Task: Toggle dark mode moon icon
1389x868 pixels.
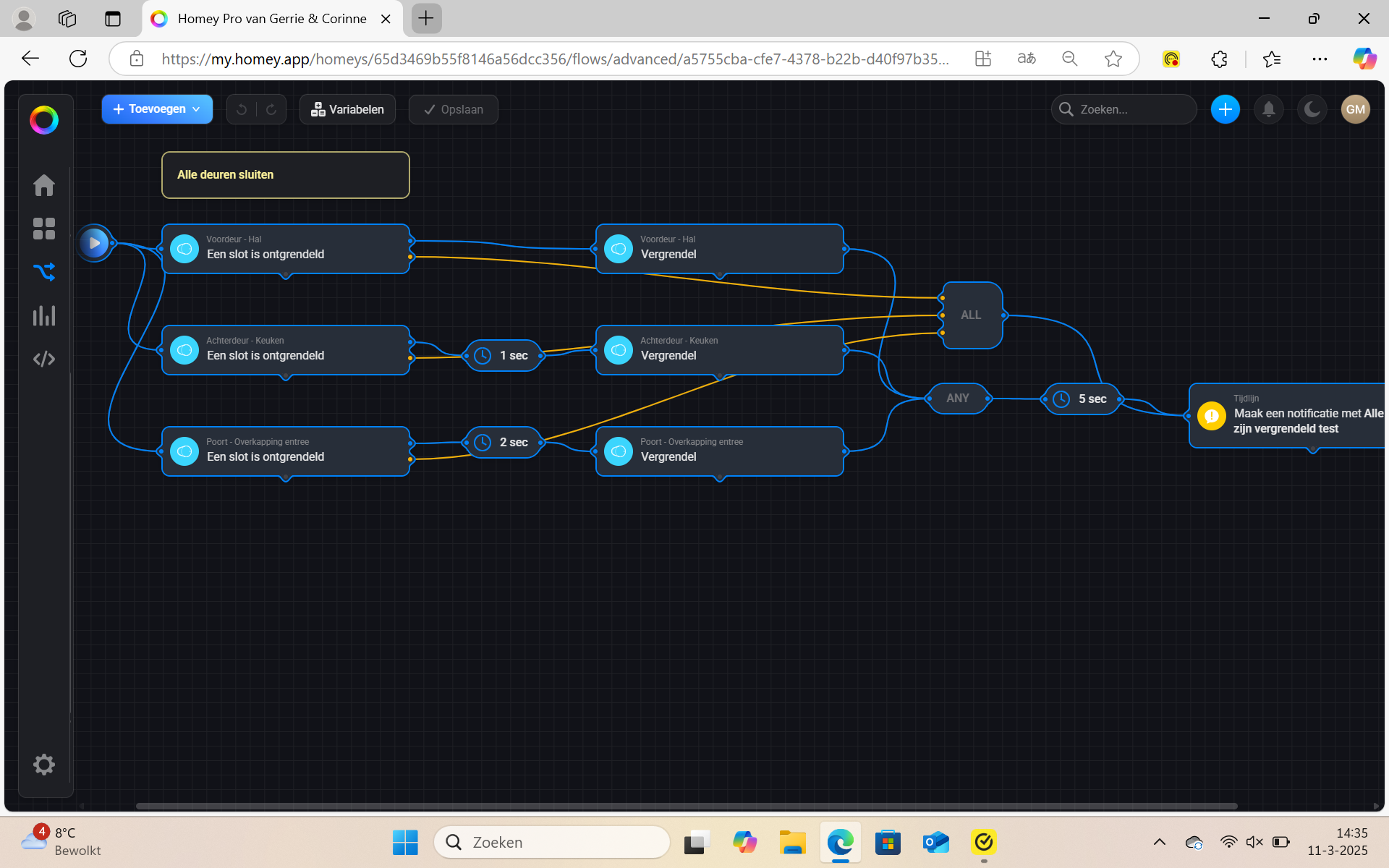Action: click(1312, 109)
